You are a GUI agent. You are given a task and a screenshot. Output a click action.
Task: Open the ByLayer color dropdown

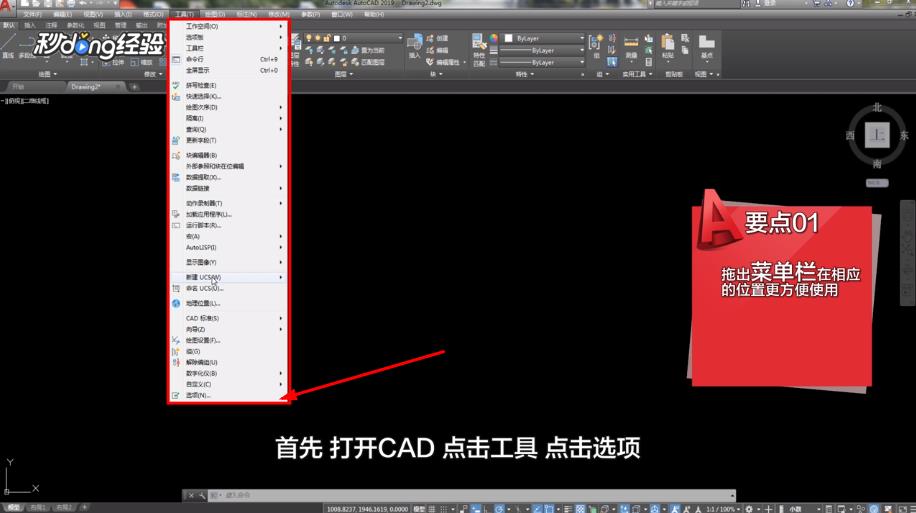(x=544, y=38)
